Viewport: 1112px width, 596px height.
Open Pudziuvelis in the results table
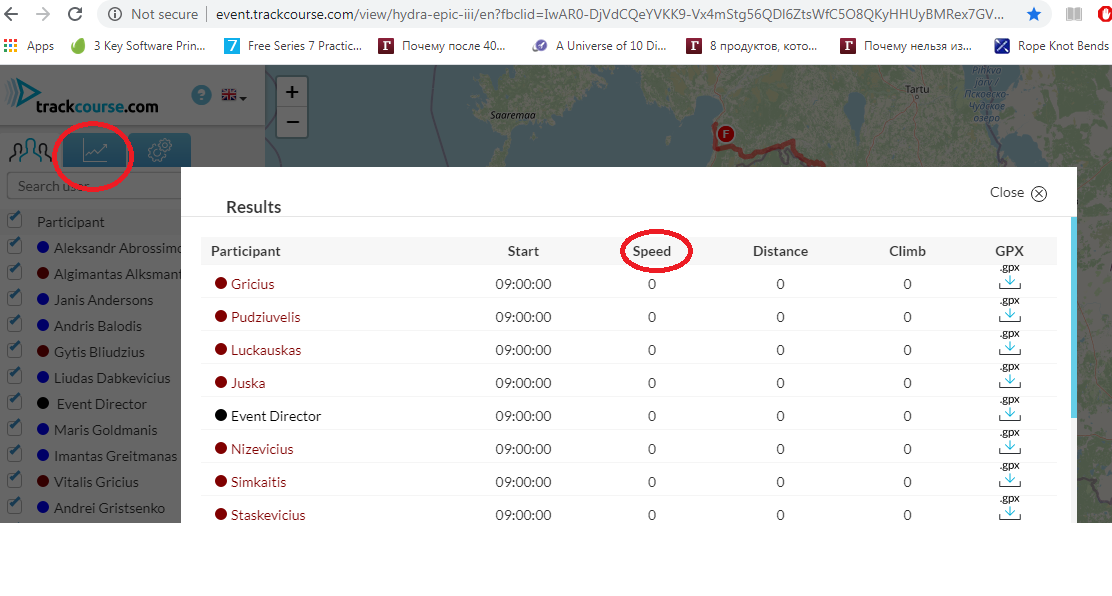265,317
